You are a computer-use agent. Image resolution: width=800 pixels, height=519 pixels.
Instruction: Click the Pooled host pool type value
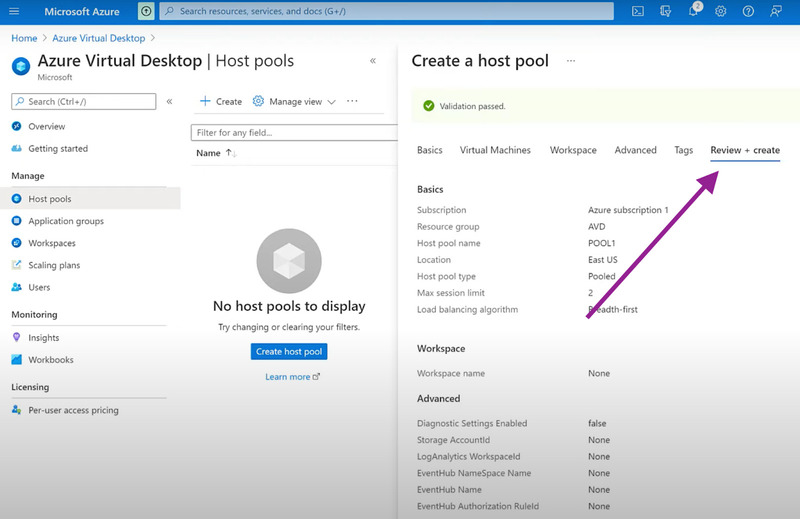[x=602, y=276]
